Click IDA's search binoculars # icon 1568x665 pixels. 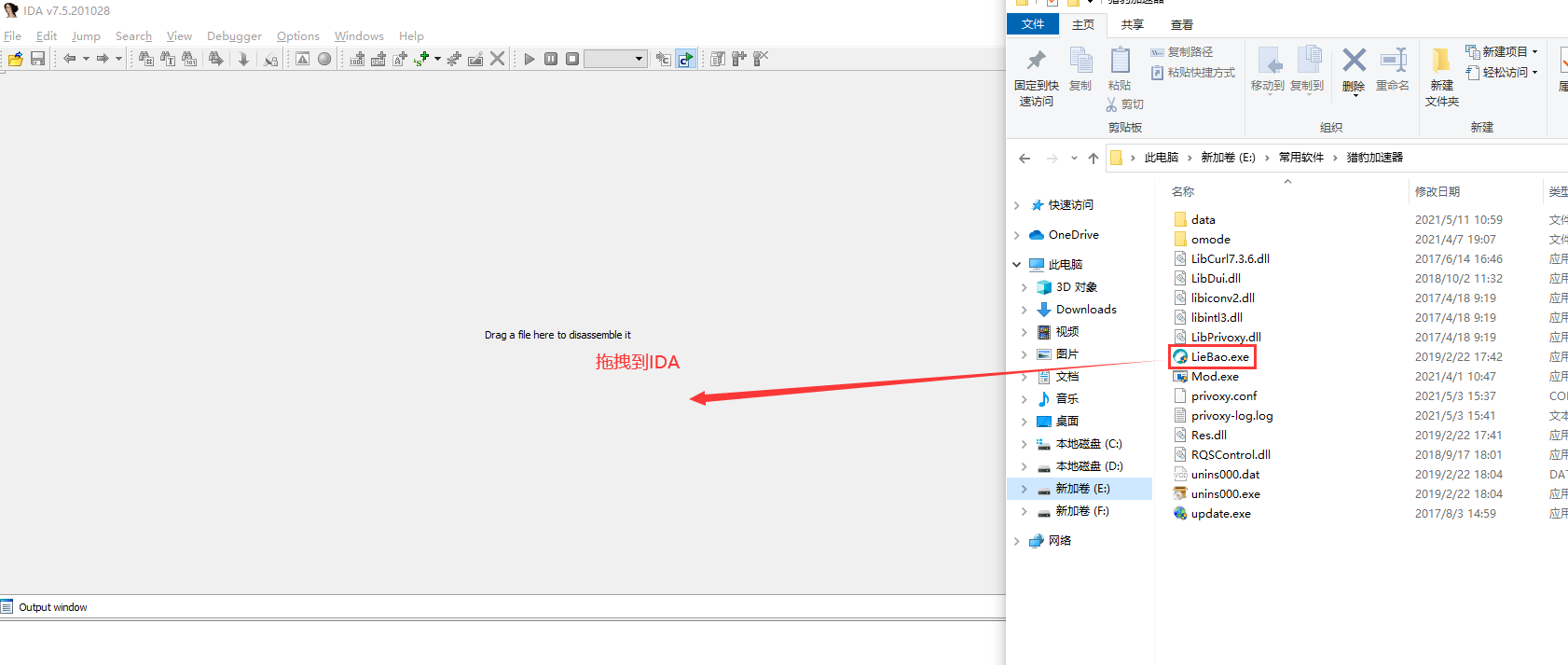pos(146,59)
